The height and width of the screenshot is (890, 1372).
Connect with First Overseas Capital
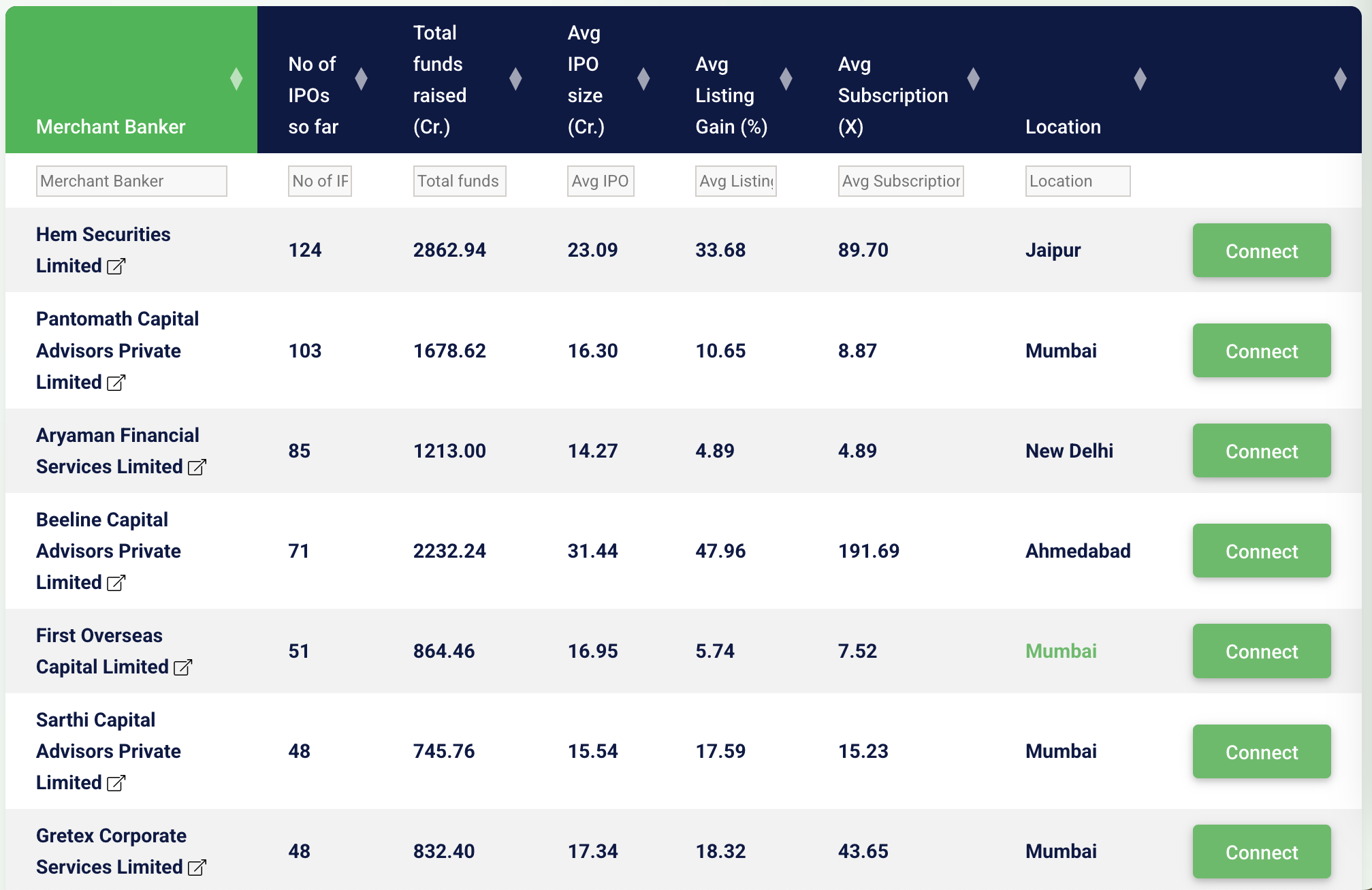tap(1262, 651)
